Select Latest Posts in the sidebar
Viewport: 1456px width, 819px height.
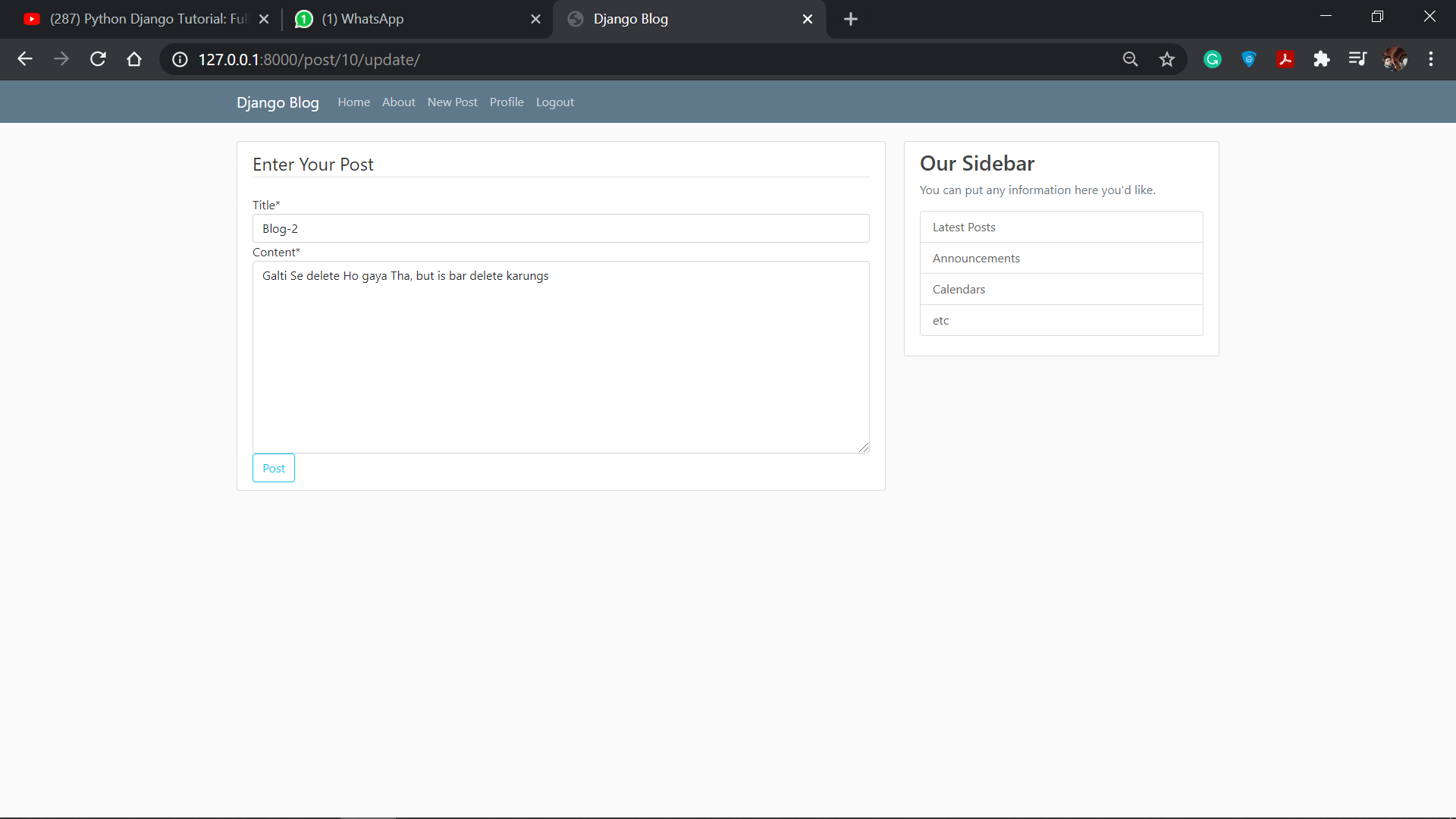tap(1061, 227)
